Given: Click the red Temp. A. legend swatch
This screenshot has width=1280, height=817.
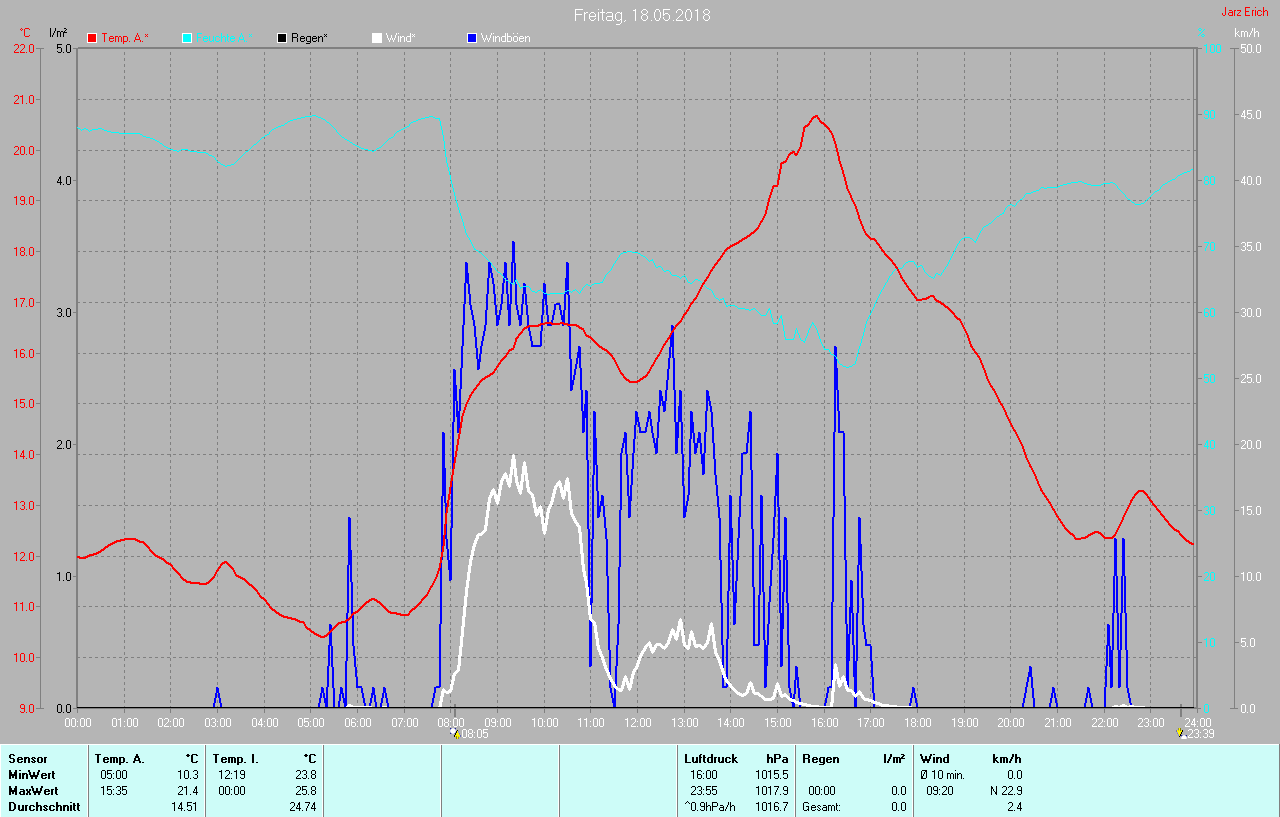Looking at the screenshot, I should (x=92, y=38).
